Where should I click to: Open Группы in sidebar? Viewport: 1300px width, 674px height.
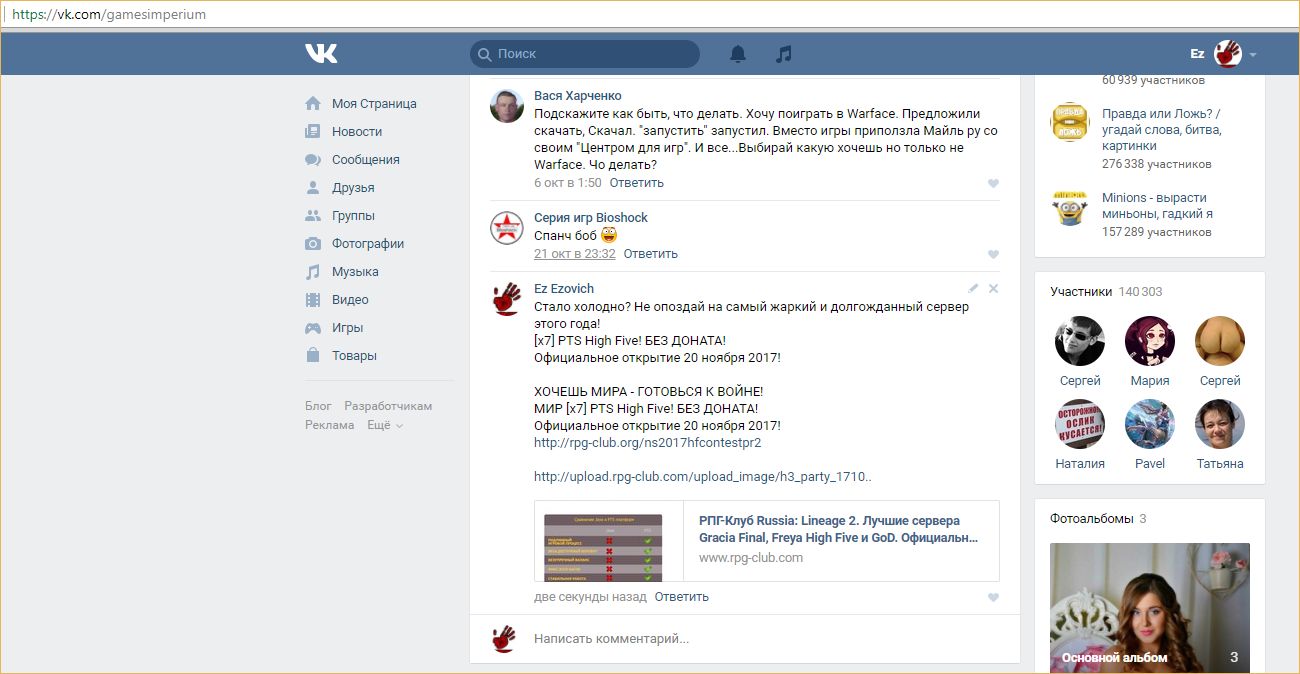[353, 216]
